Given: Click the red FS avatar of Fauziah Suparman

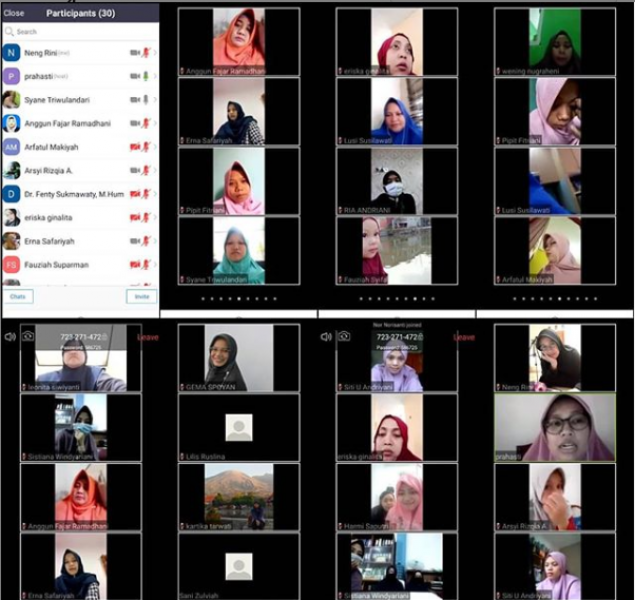Looking at the screenshot, I should [11, 265].
